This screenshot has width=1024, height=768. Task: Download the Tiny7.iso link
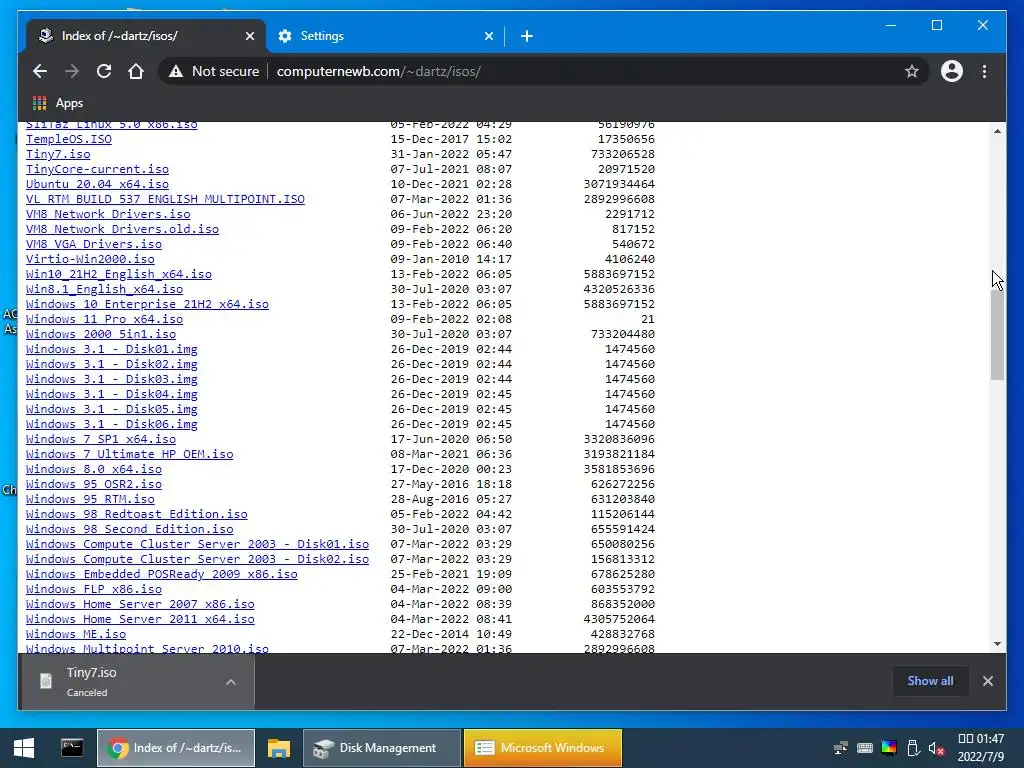(x=58, y=154)
